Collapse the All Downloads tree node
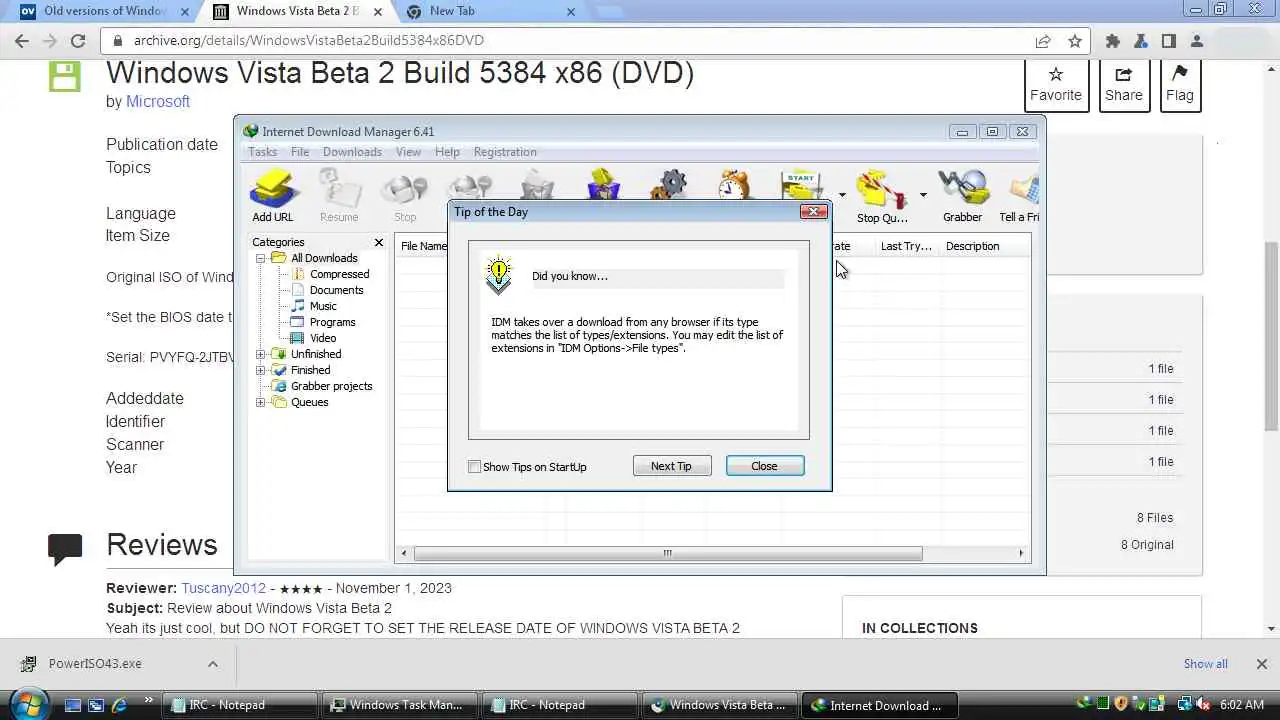The width and height of the screenshot is (1280, 720). pyautogui.click(x=261, y=258)
